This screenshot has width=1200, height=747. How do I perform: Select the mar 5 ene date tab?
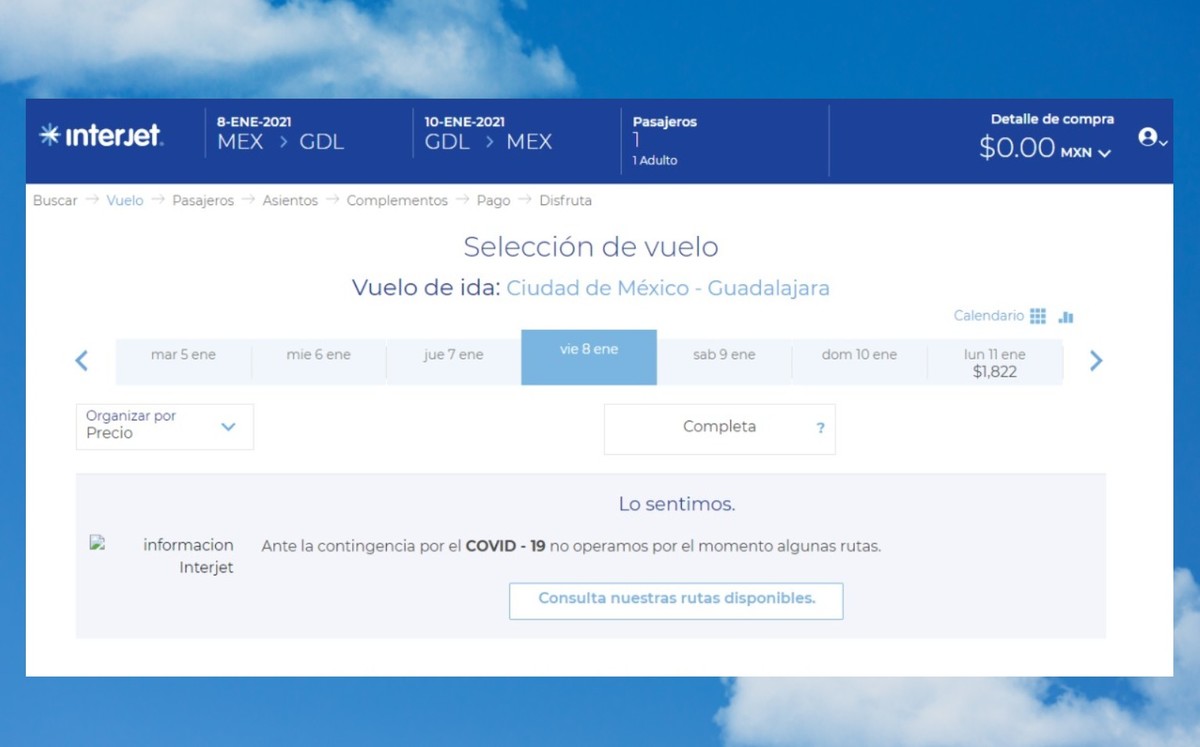(x=183, y=355)
